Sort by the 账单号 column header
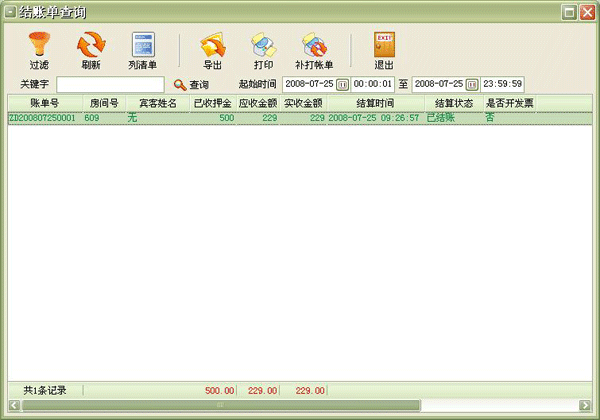This screenshot has height=420, width=600. point(45,103)
